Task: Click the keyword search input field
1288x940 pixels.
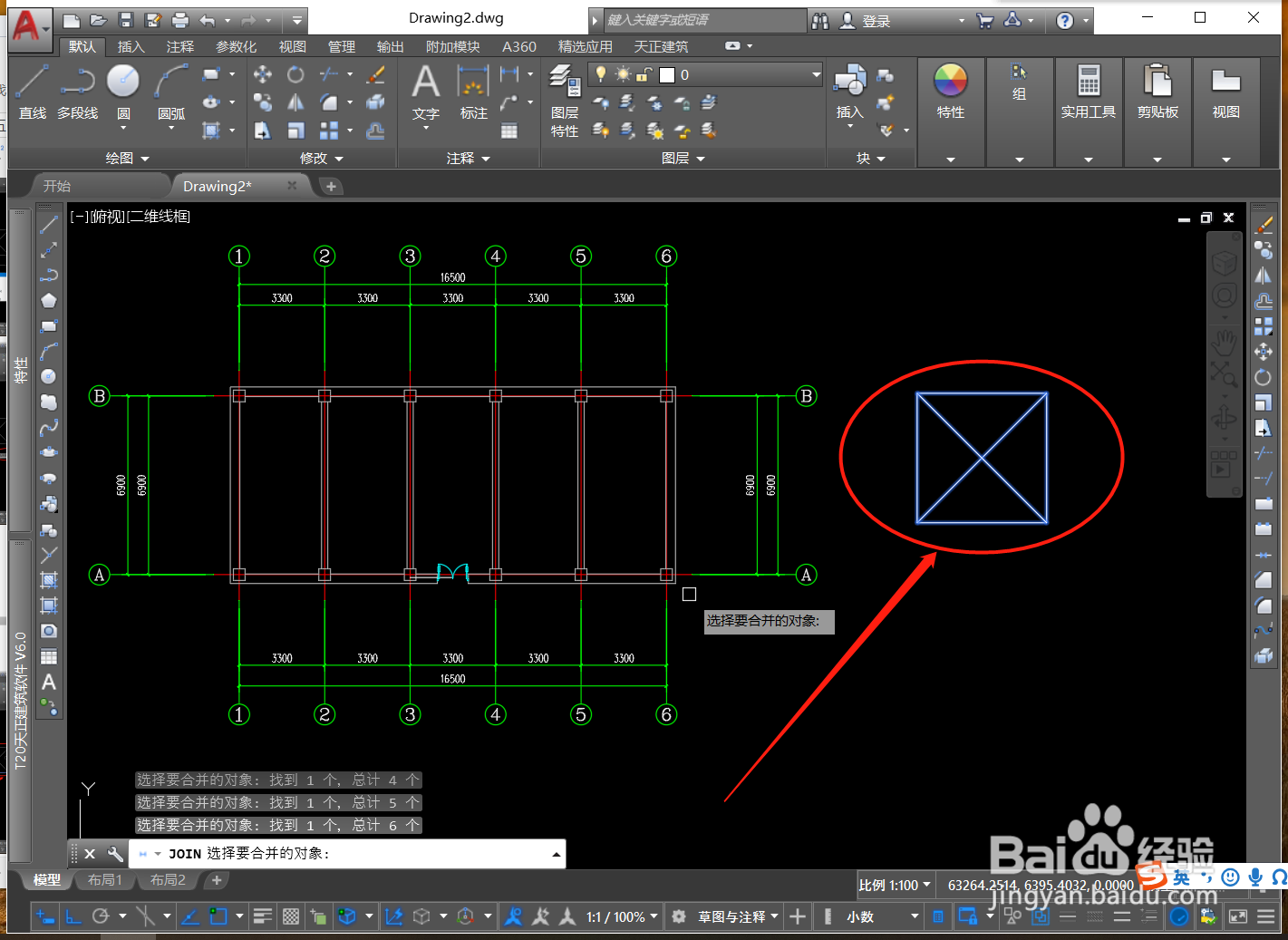Action: [703, 20]
